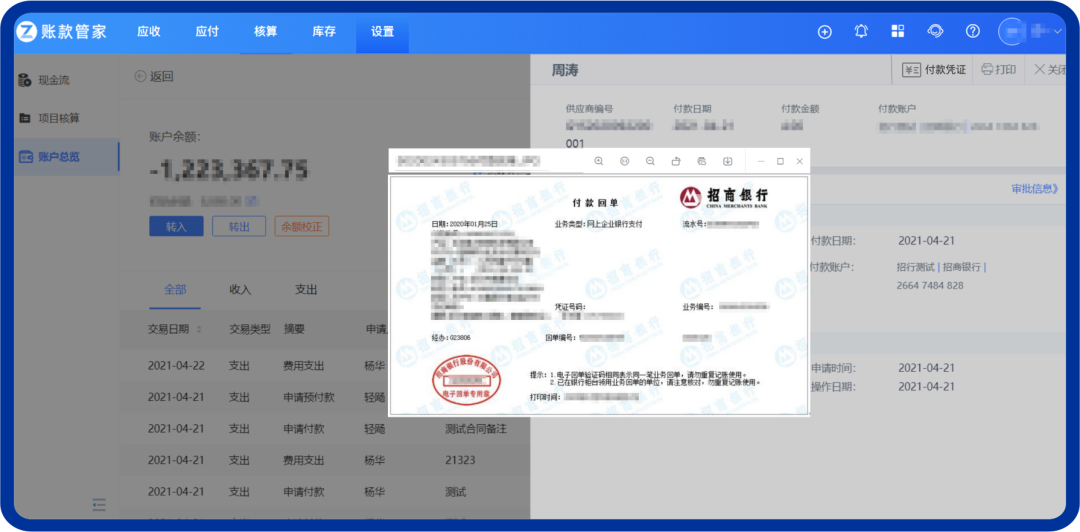This screenshot has width=1080, height=532.
Task: Click the 余额校正 button
Action: [x=301, y=226]
